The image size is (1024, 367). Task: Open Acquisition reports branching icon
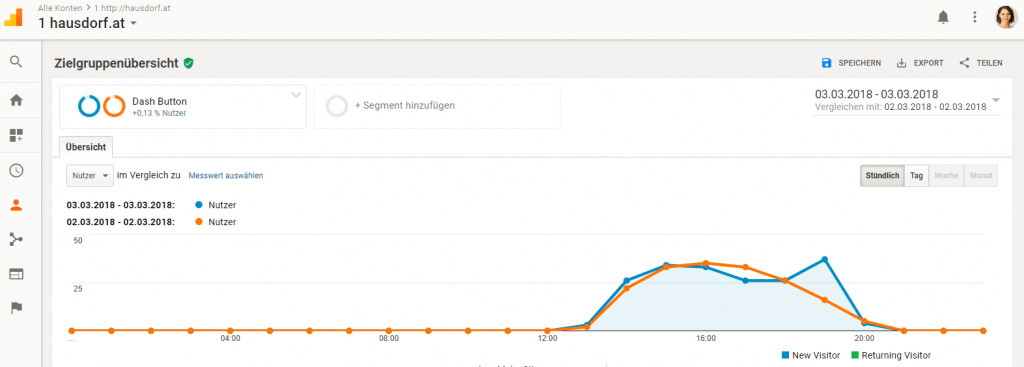(x=16, y=239)
